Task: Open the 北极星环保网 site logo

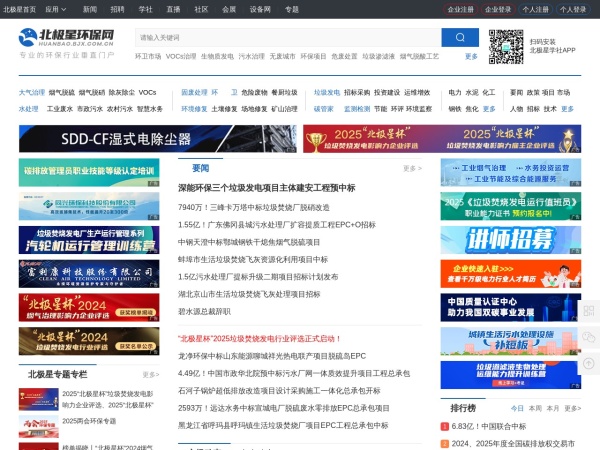Action: point(67,38)
